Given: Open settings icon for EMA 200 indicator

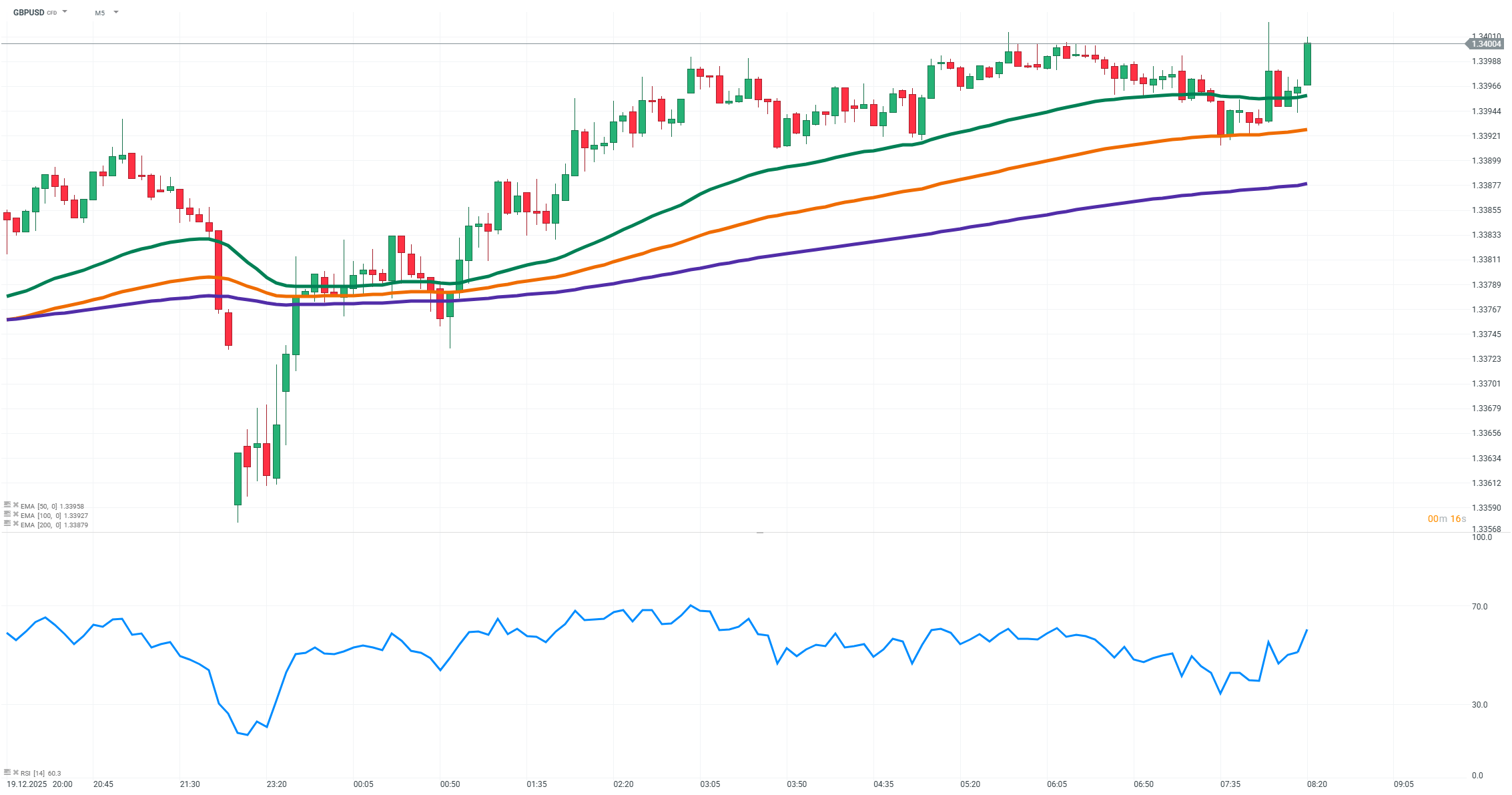Looking at the screenshot, I should click(x=7, y=524).
